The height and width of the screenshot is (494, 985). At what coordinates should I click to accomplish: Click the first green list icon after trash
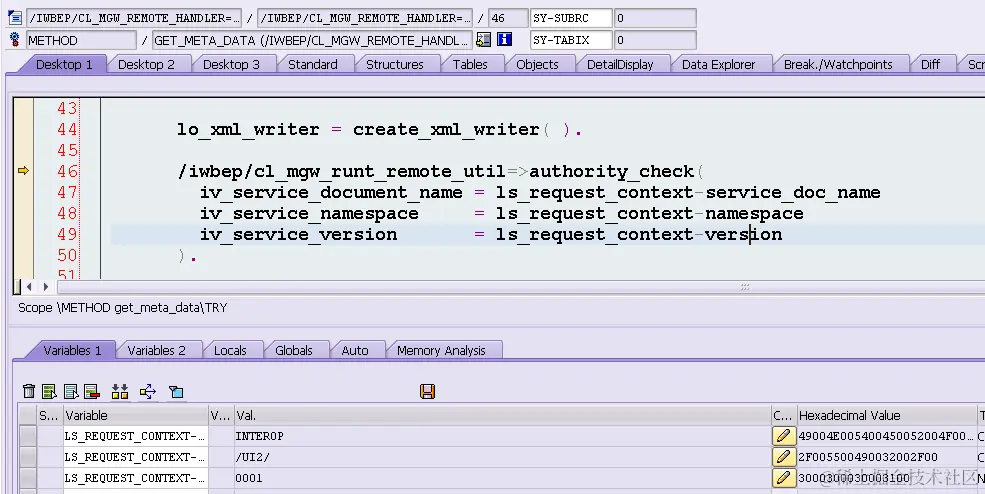tap(50, 392)
